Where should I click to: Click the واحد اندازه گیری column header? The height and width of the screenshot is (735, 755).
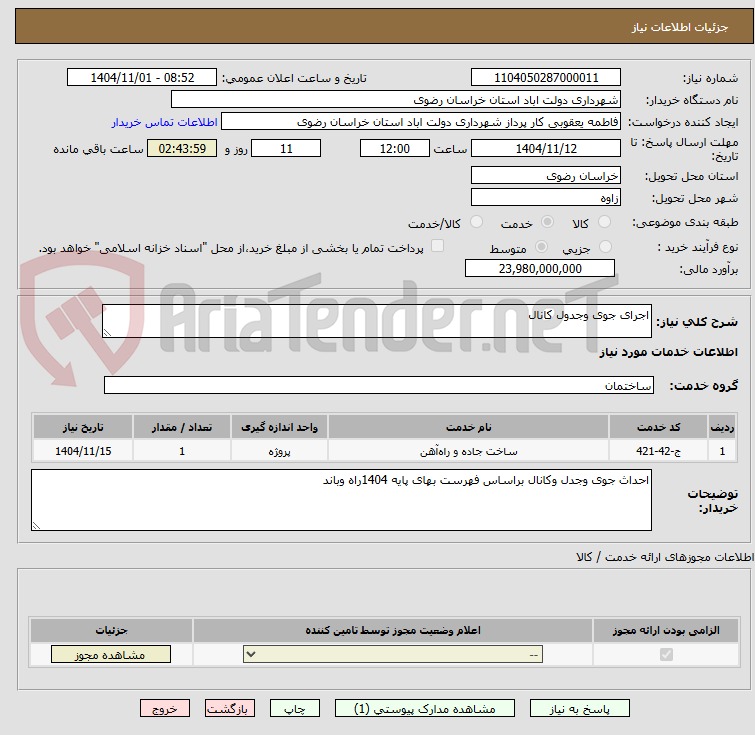tap(279, 427)
